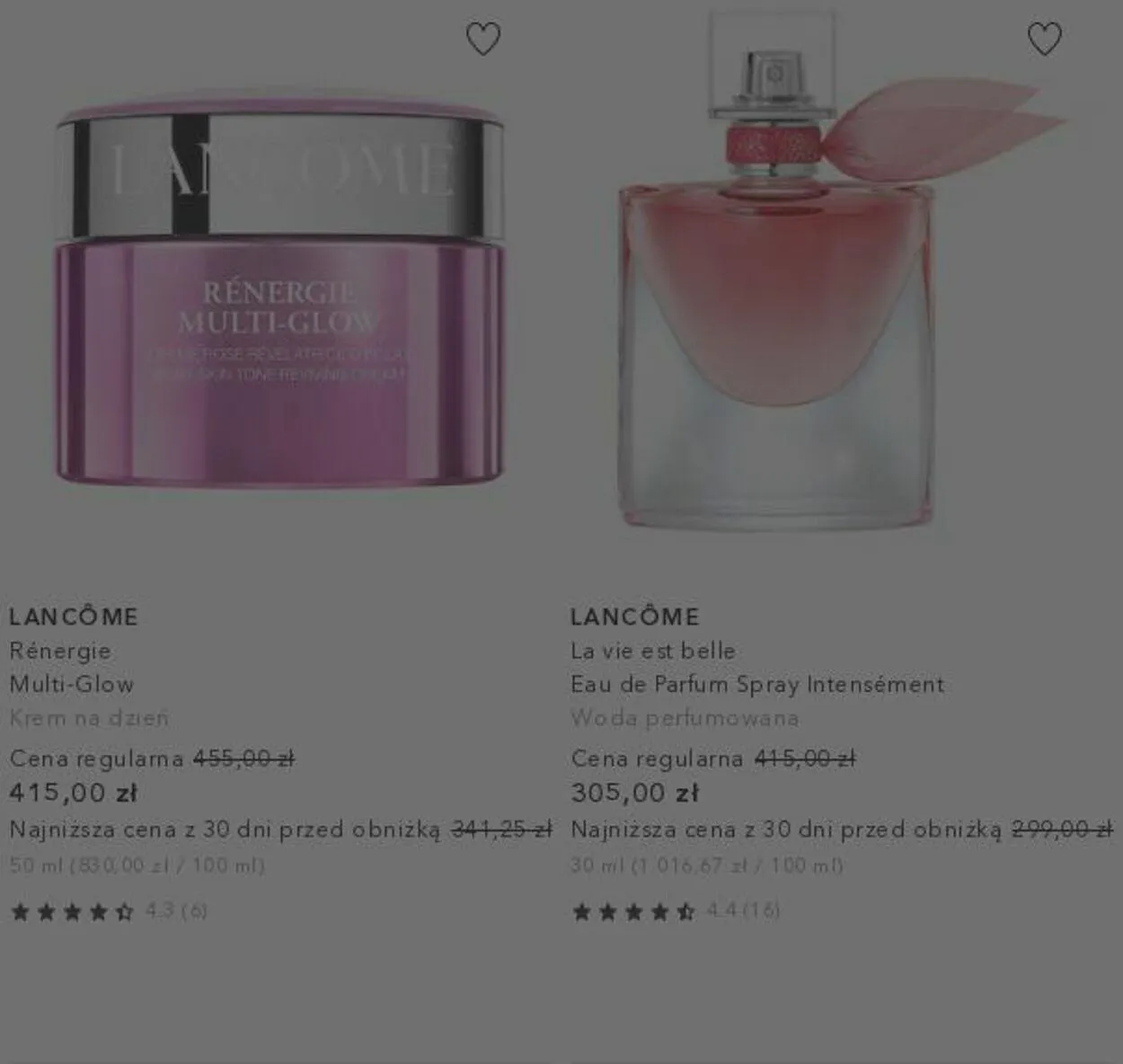Click the crossed-out 415,00 zł regular price
This screenshot has height=1064, width=1123.
click(x=805, y=758)
